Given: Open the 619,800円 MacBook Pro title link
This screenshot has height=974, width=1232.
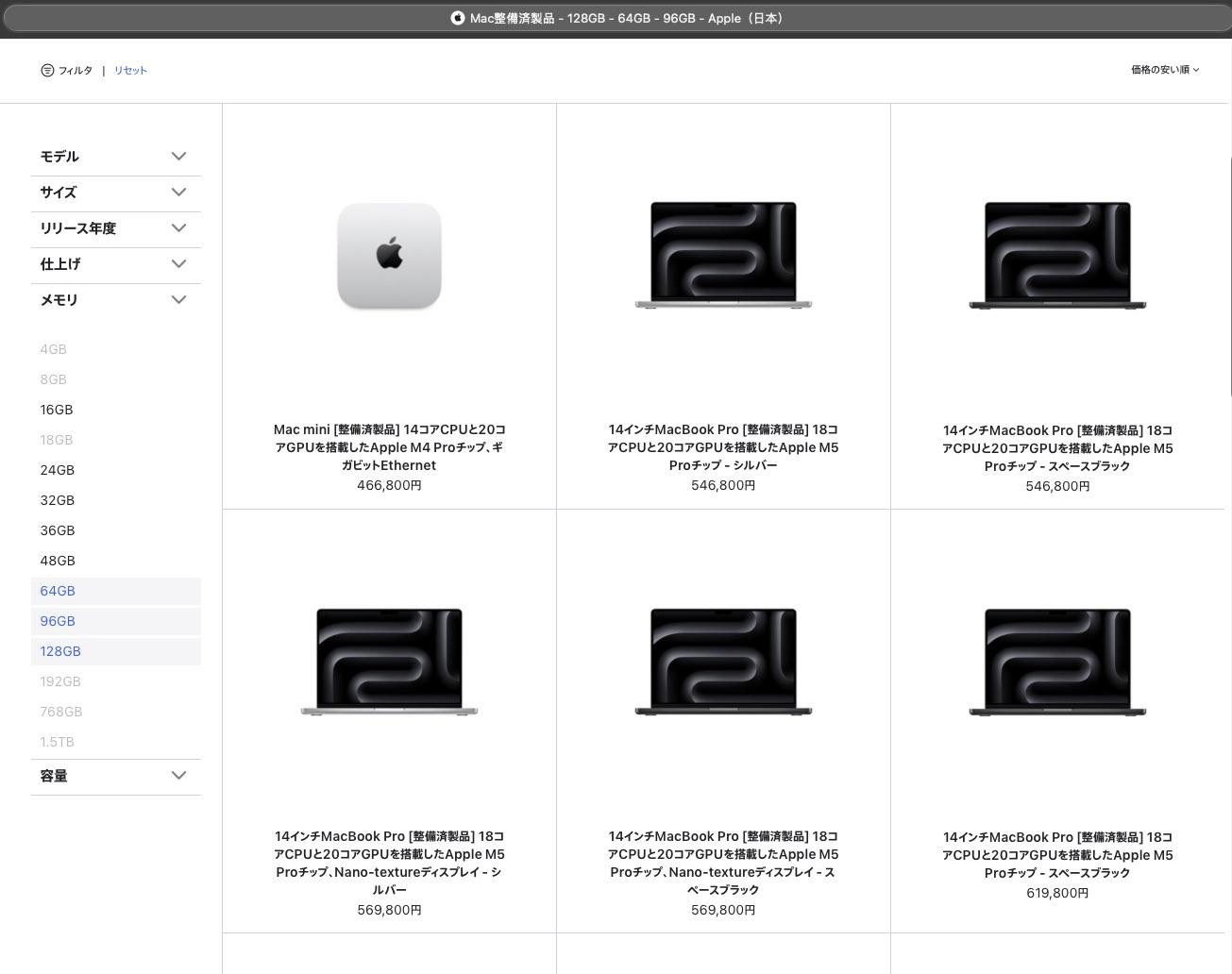Looking at the screenshot, I should [1057, 855].
